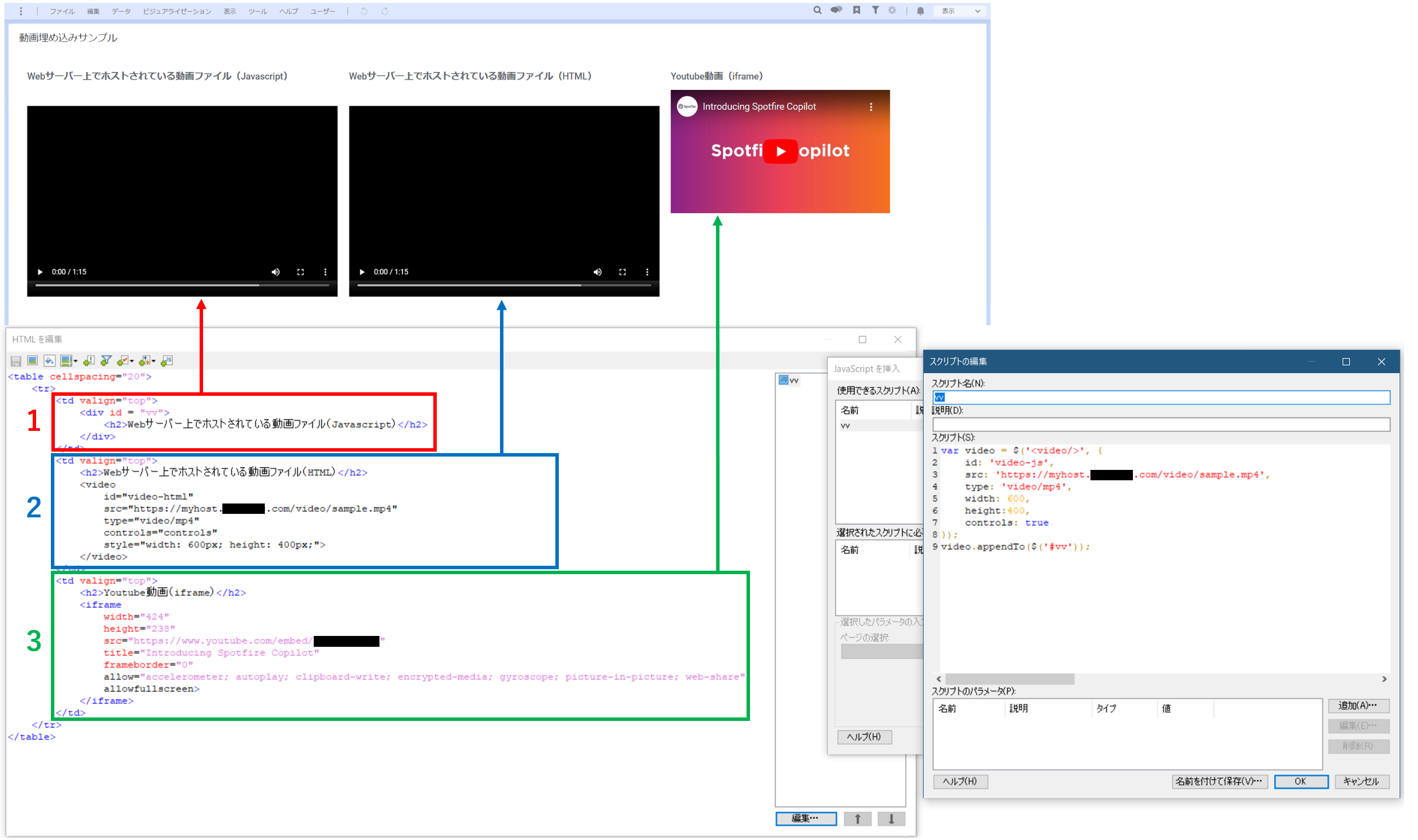Open the 編集 menu

(x=93, y=11)
